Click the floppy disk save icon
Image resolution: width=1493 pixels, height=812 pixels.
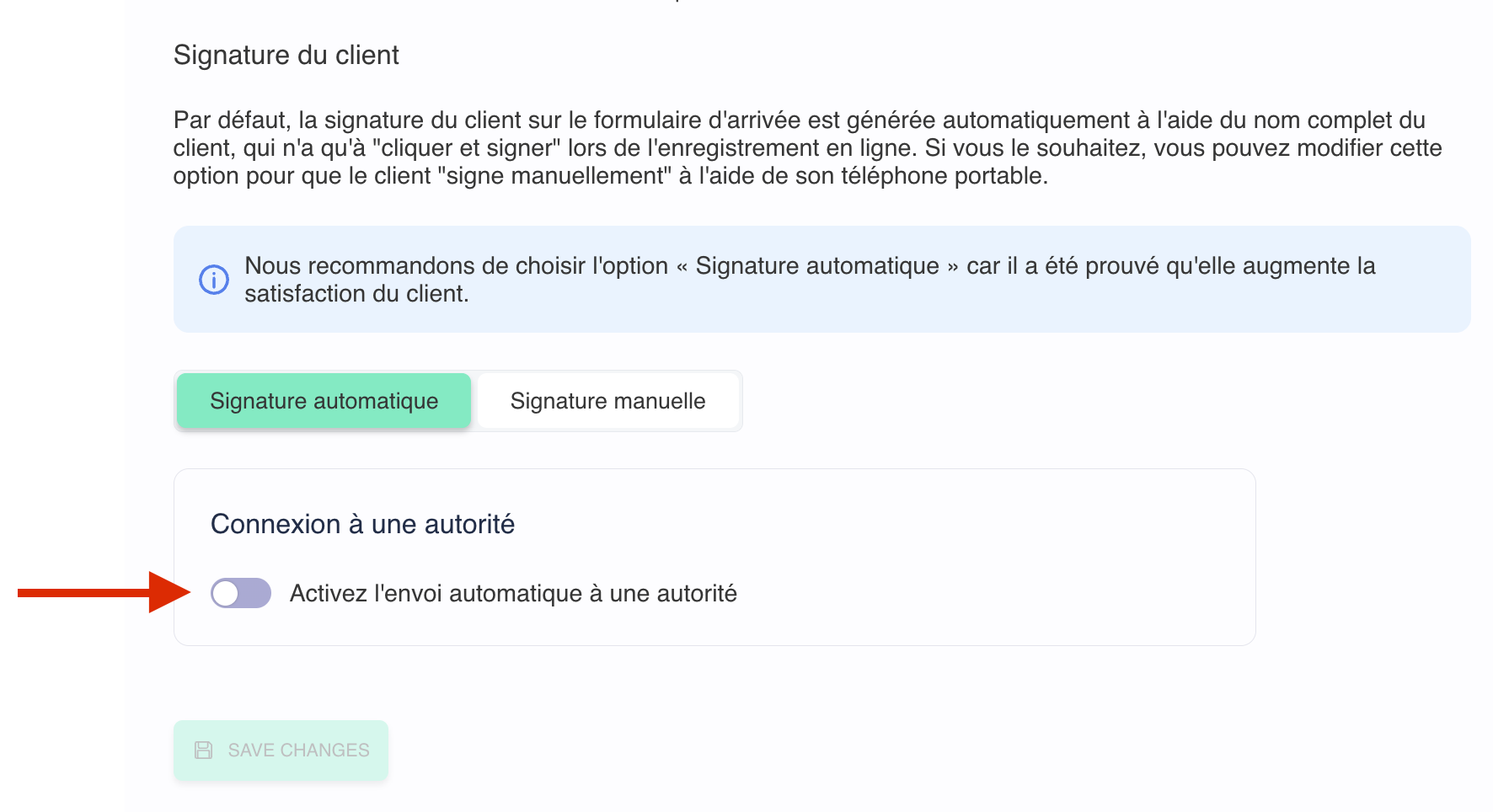pos(204,750)
